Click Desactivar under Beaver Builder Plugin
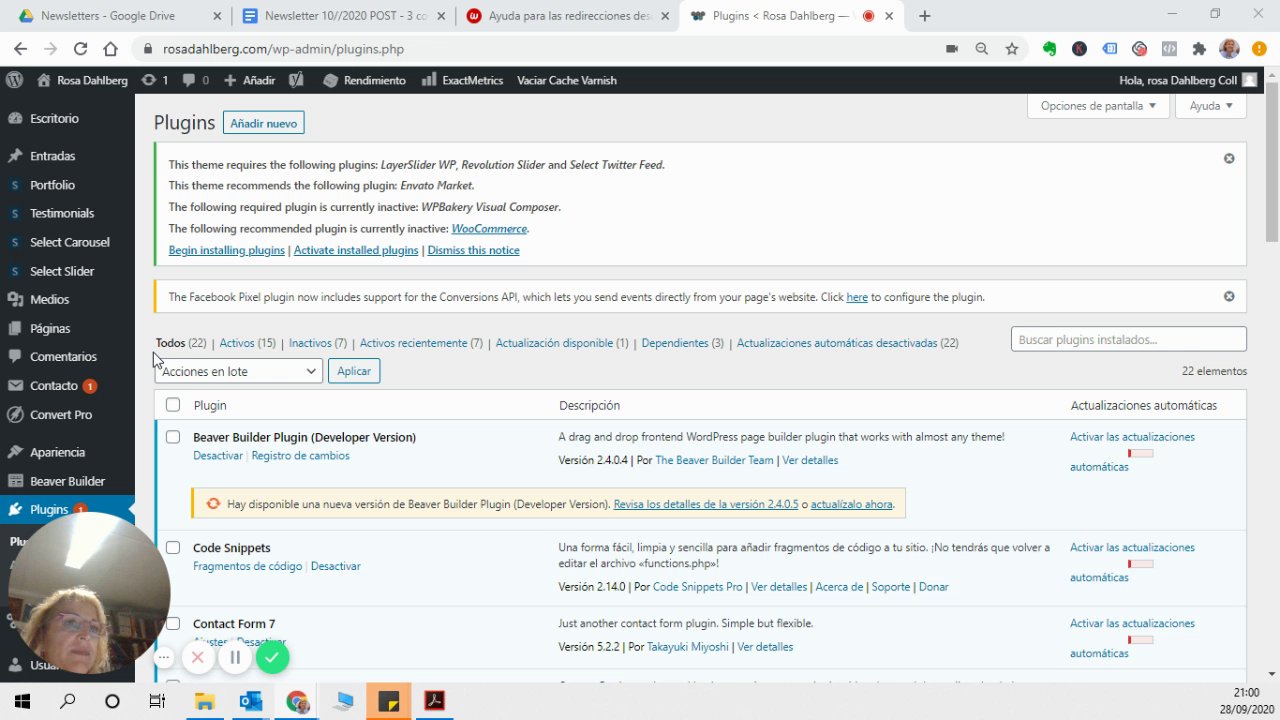Screen dimensions: 1280x720 218,456
